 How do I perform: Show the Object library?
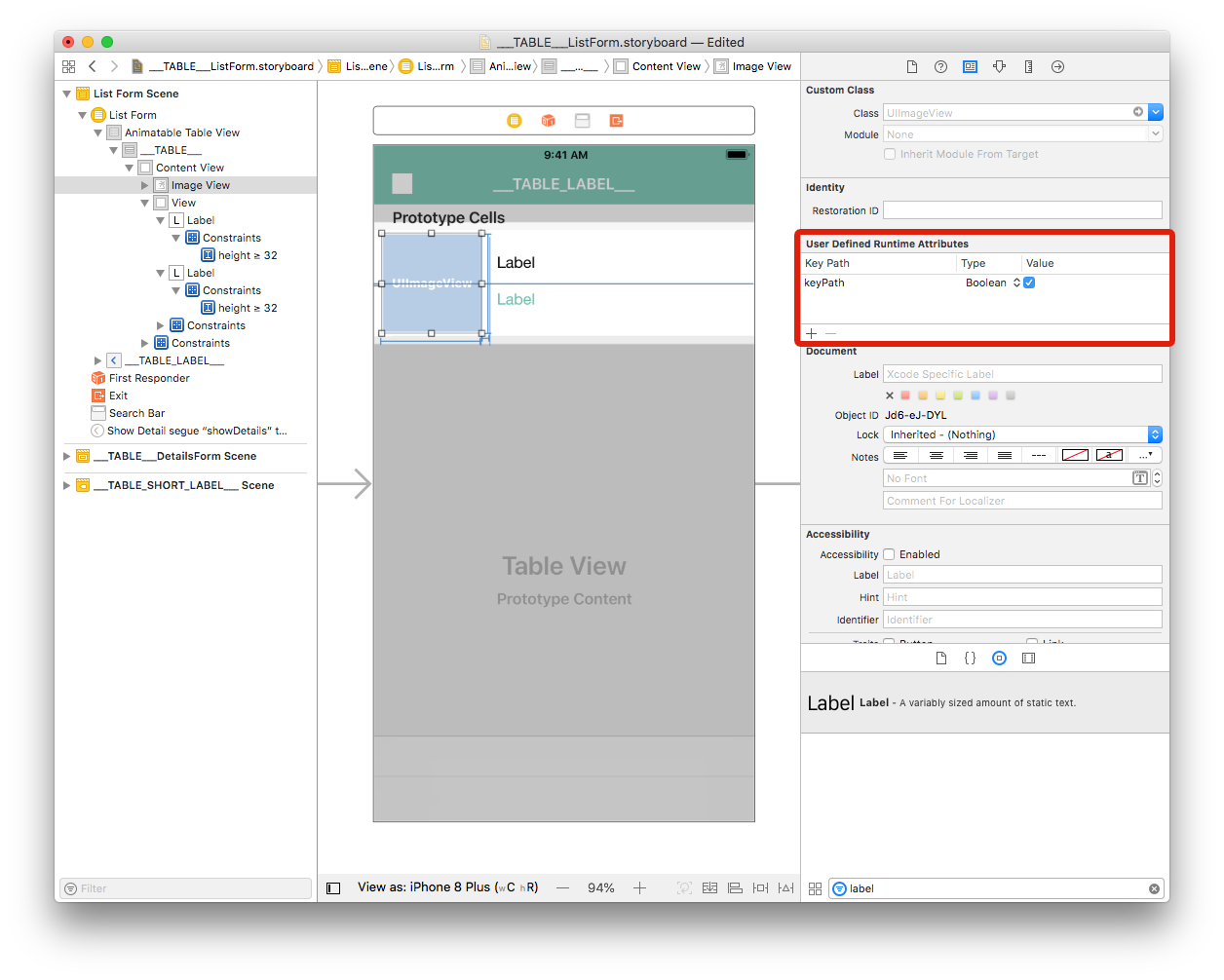[x=999, y=659]
